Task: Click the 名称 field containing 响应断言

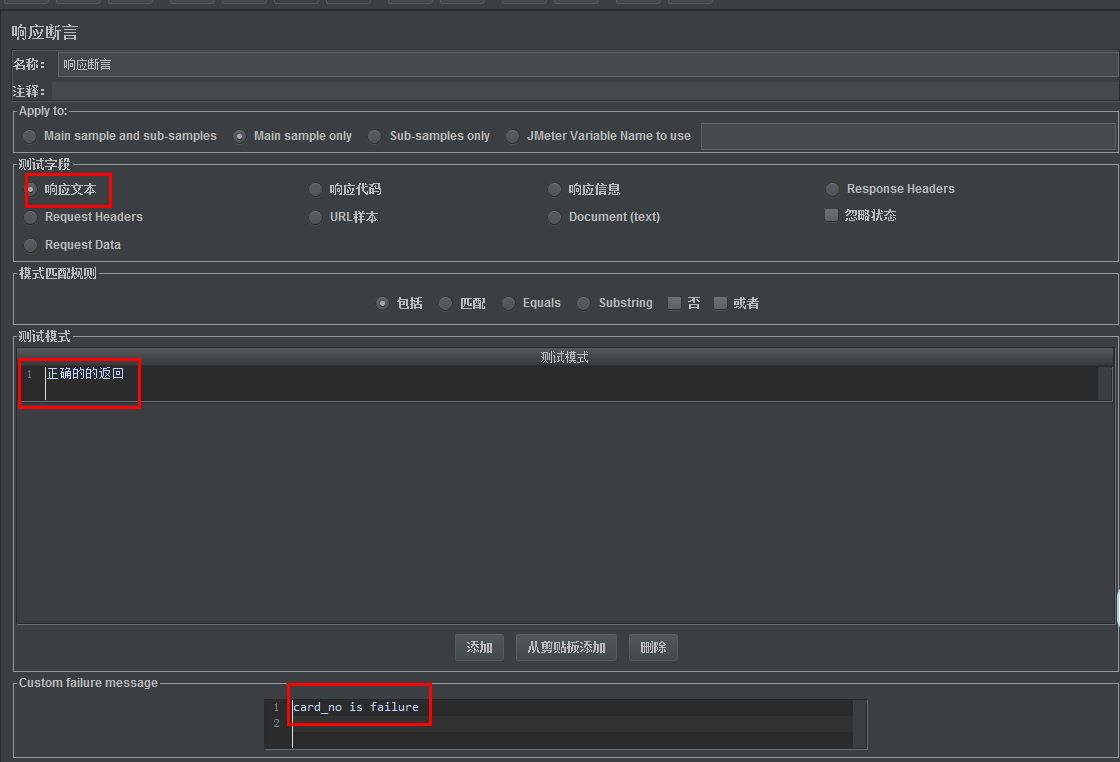Action: point(588,64)
